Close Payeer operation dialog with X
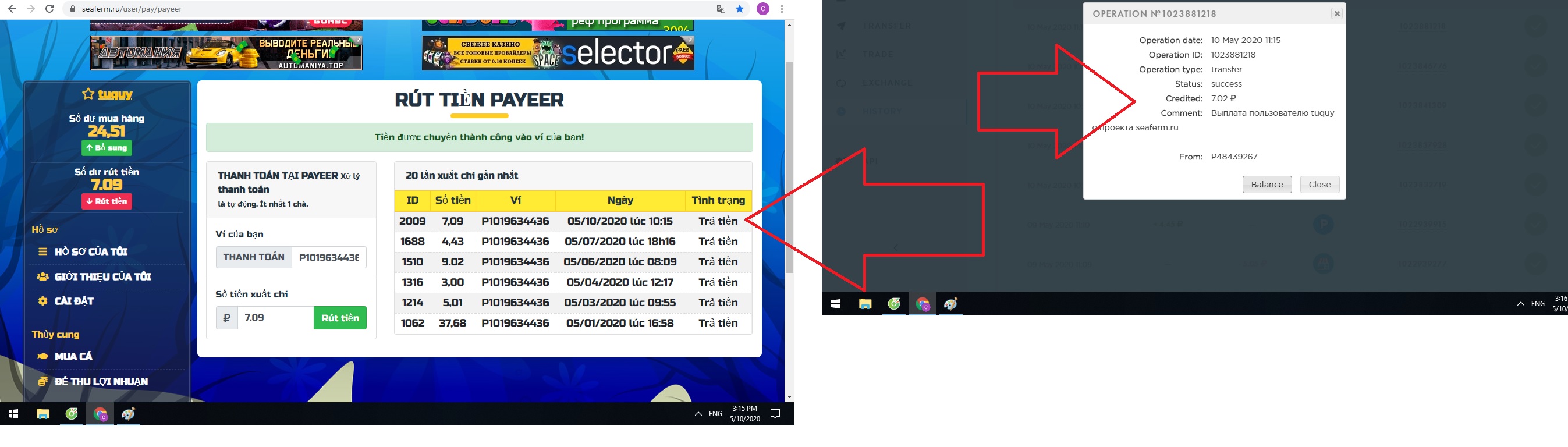 [x=1337, y=13]
